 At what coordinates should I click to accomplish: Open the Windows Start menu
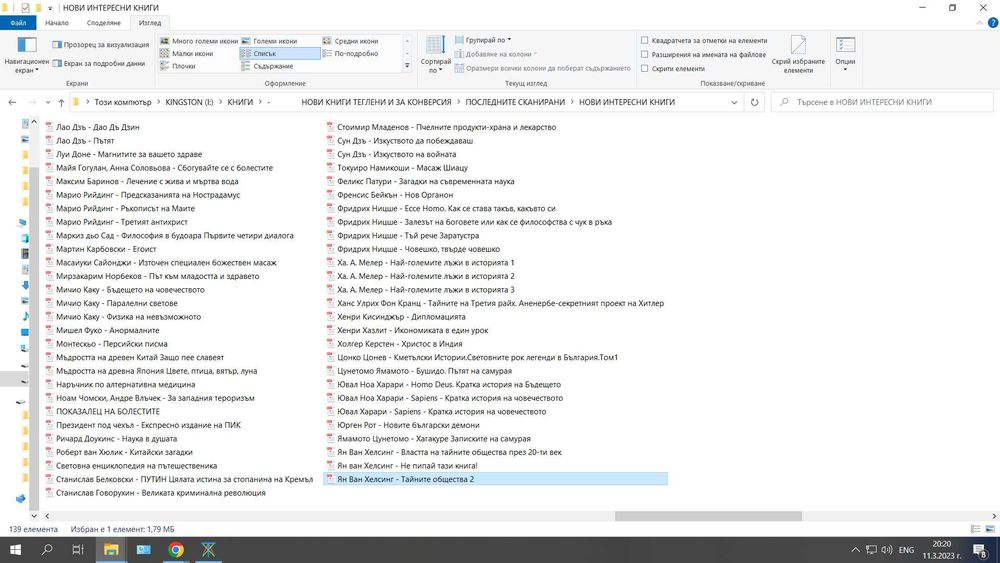click(x=15, y=550)
